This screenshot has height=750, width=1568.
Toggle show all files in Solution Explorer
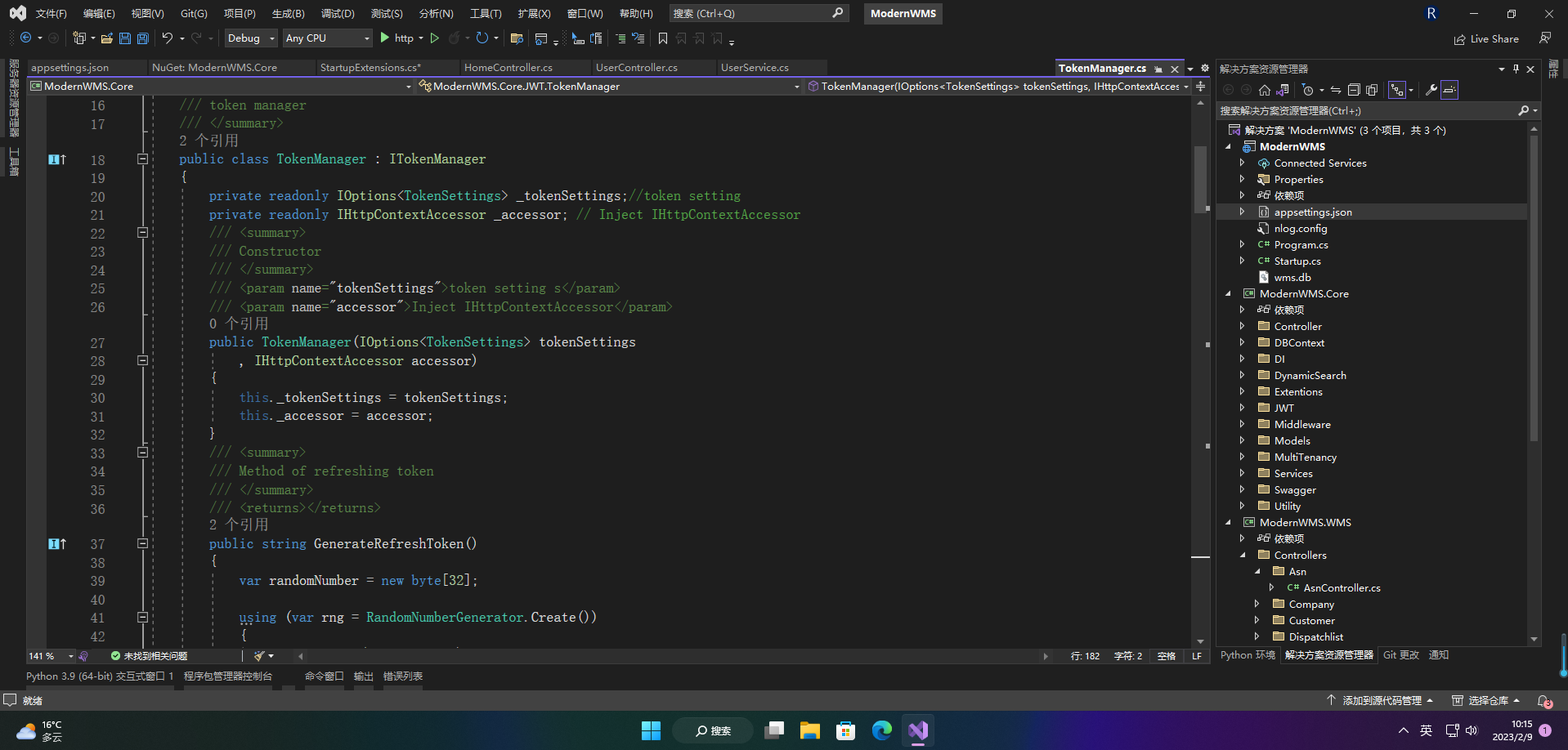(1372, 90)
